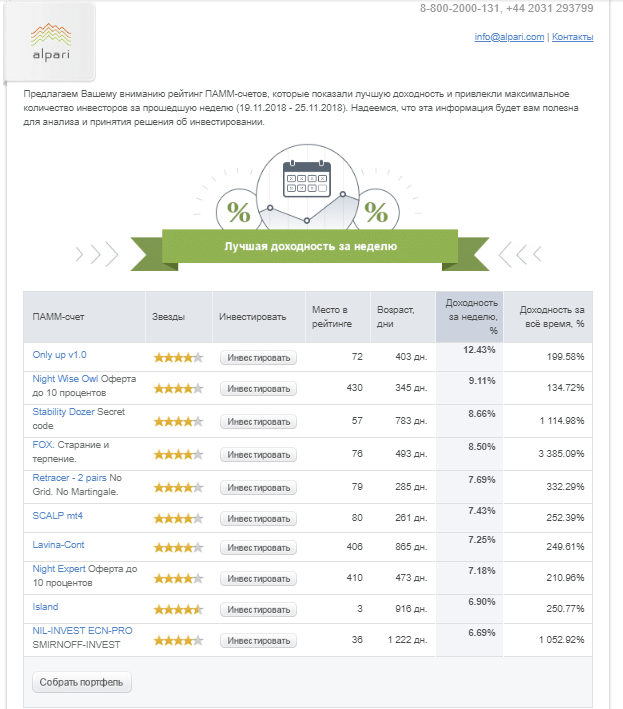This screenshot has height=709, width=623.
Task: Click the right triple chevron arrows by the banner
Action: click(520, 254)
